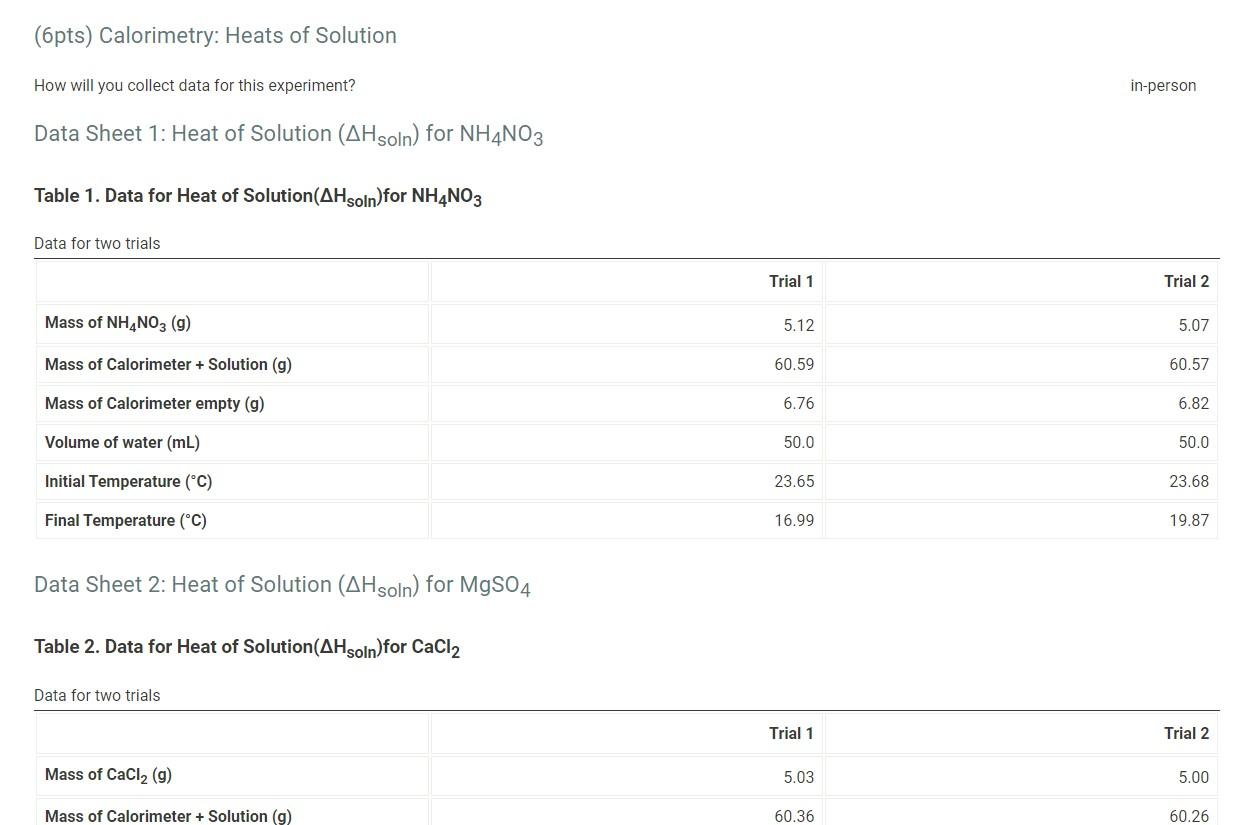Select the Trial 2 column header in Table 1
Viewport: 1251px width, 825px height.
click(x=1186, y=281)
